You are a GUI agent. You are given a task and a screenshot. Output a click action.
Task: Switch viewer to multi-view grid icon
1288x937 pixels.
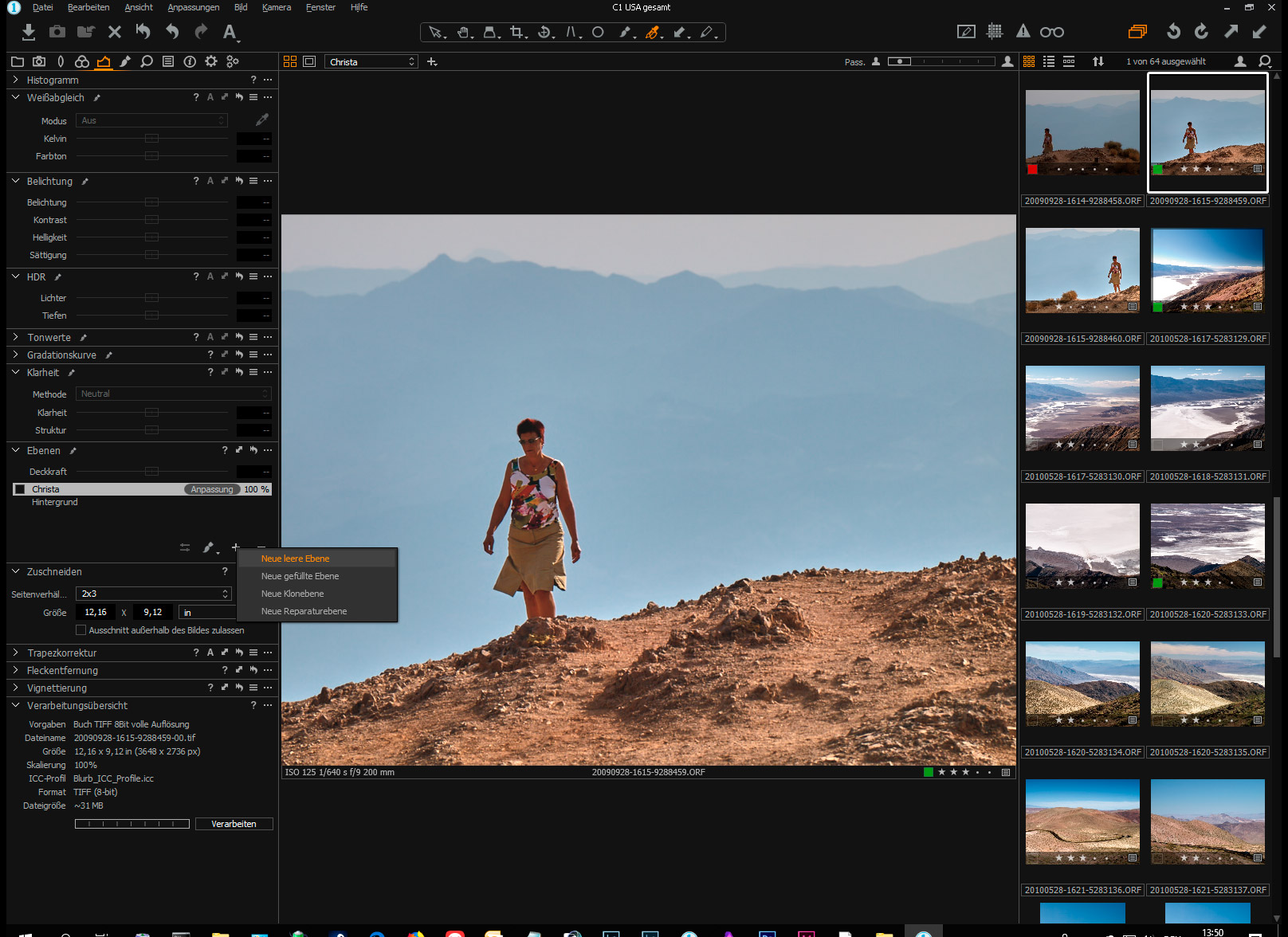[x=290, y=61]
